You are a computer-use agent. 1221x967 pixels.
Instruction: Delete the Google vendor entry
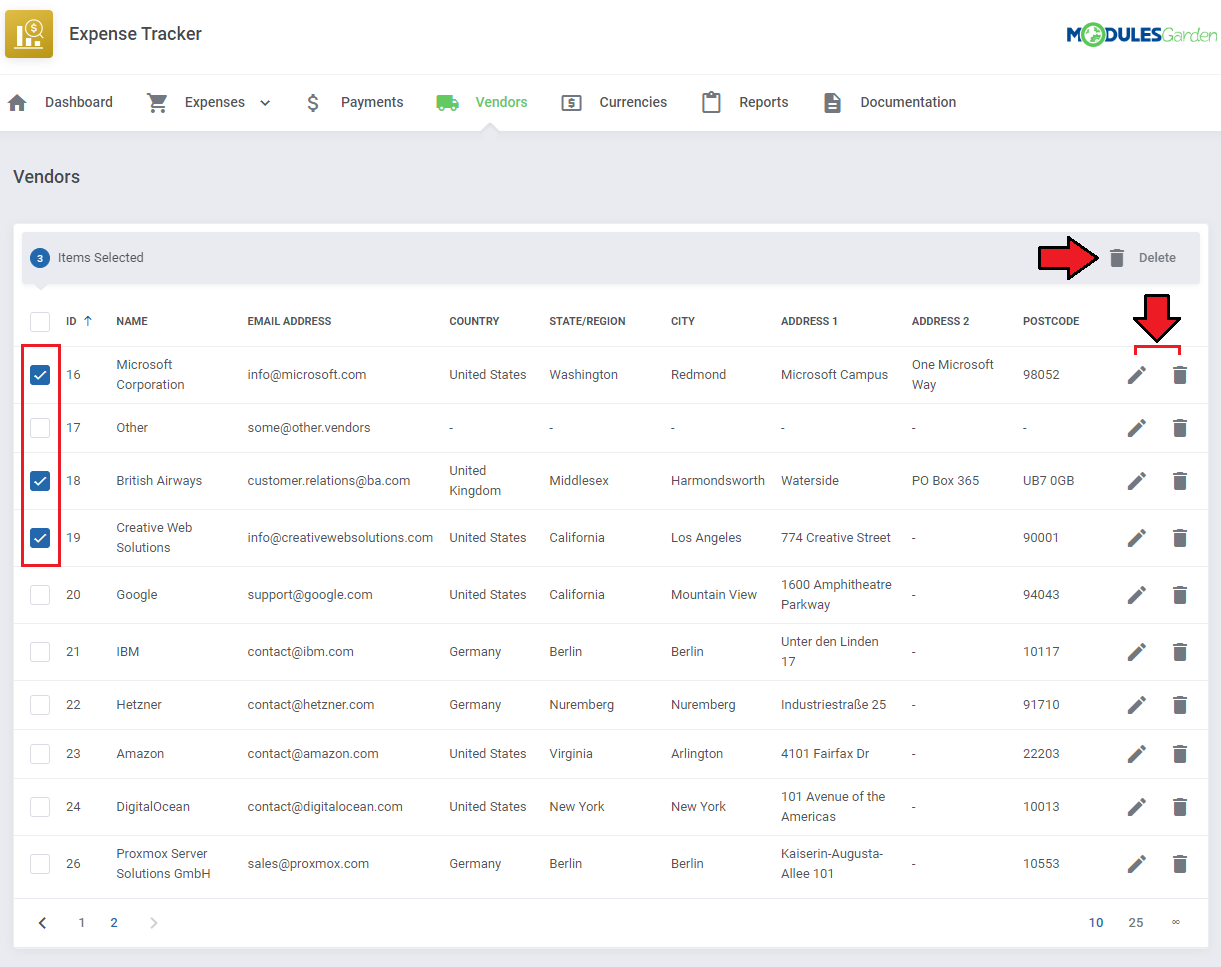(1180, 595)
